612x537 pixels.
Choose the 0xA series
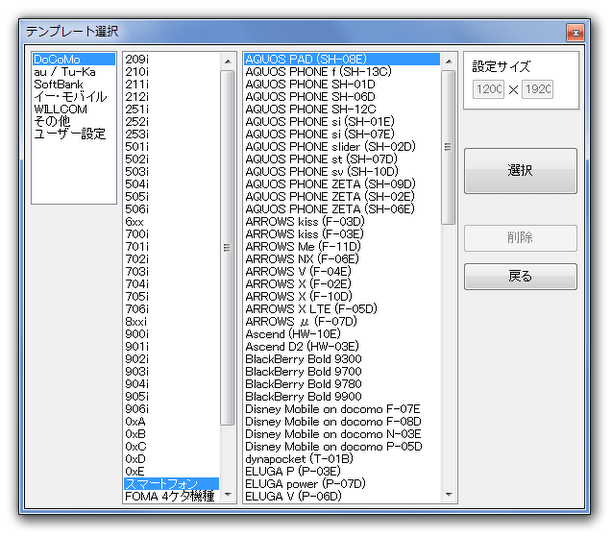click(171, 421)
